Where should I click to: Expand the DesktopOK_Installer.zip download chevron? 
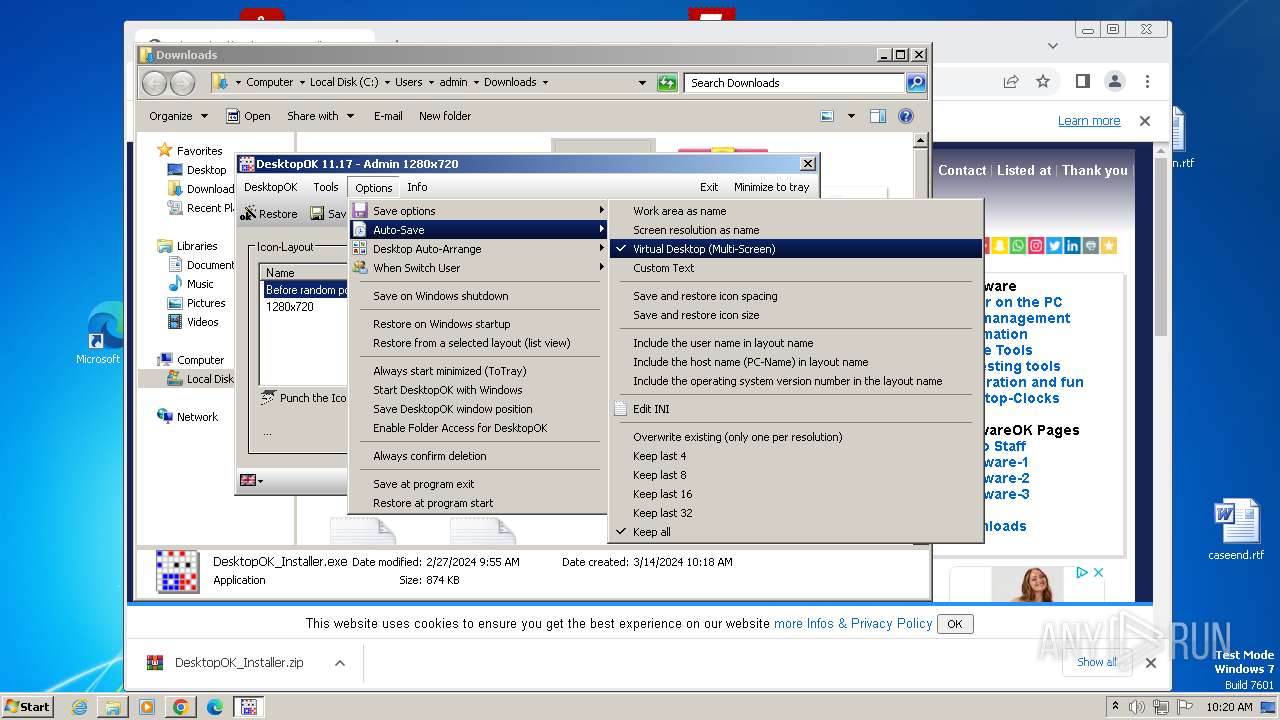[340, 663]
